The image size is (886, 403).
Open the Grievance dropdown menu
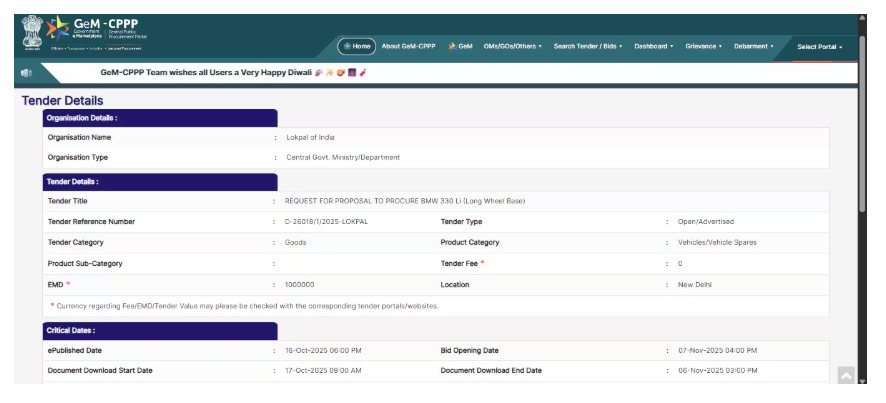[703, 46]
